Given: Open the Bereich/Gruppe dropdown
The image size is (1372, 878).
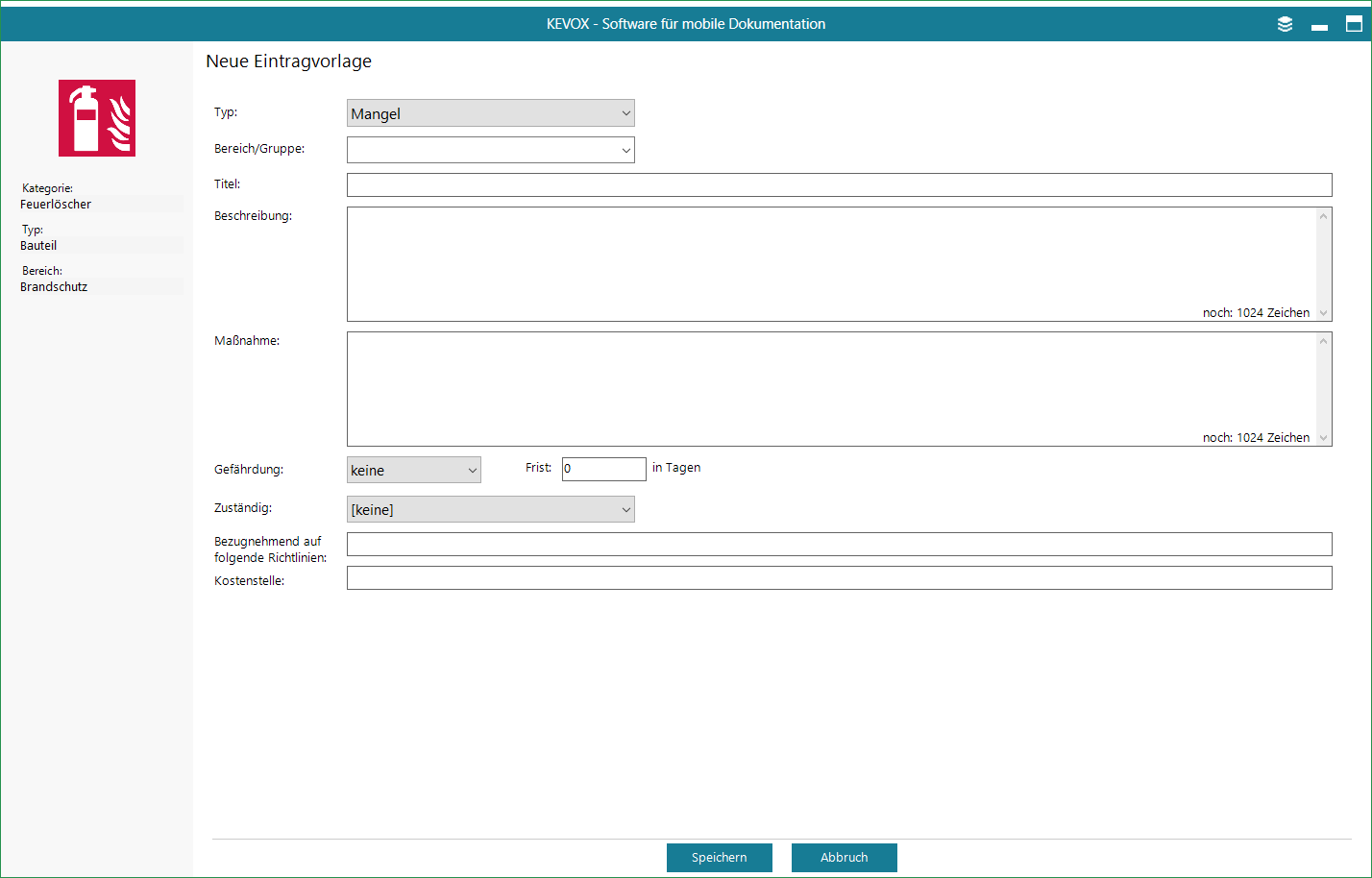Looking at the screenshot, I should point(491,150).
